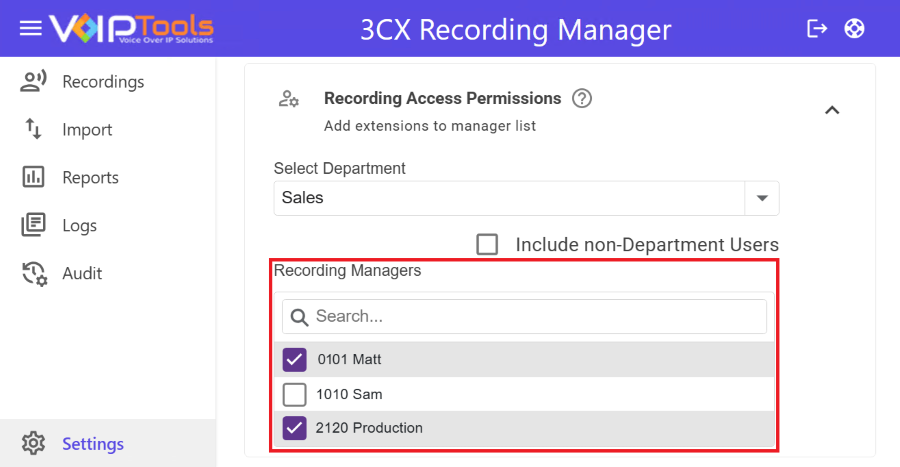Click the help lifebuoy icon
The height and width of the screenshot is (467, 900).
click(854, 28)
